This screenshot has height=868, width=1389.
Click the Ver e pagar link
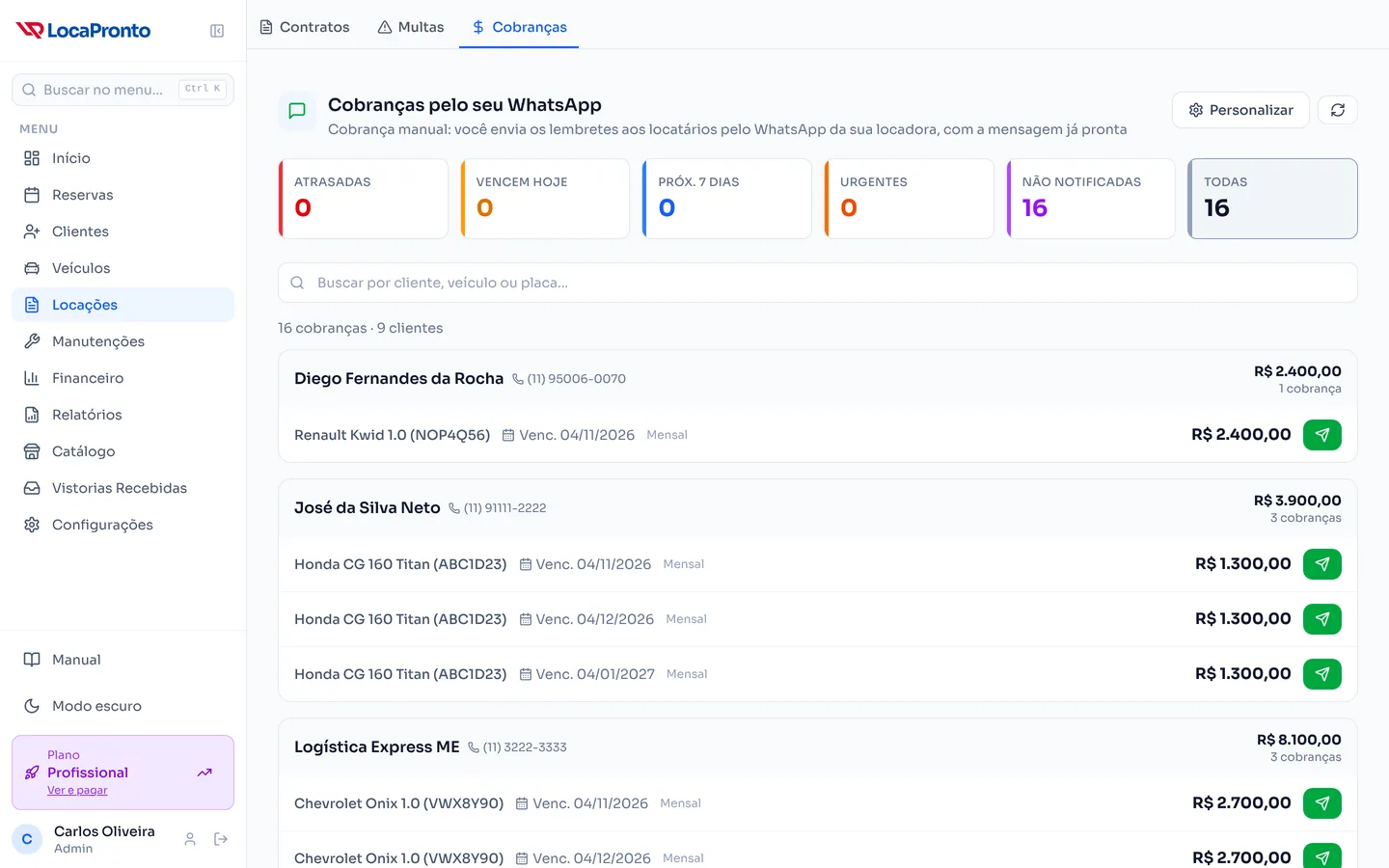coord(77,790)
